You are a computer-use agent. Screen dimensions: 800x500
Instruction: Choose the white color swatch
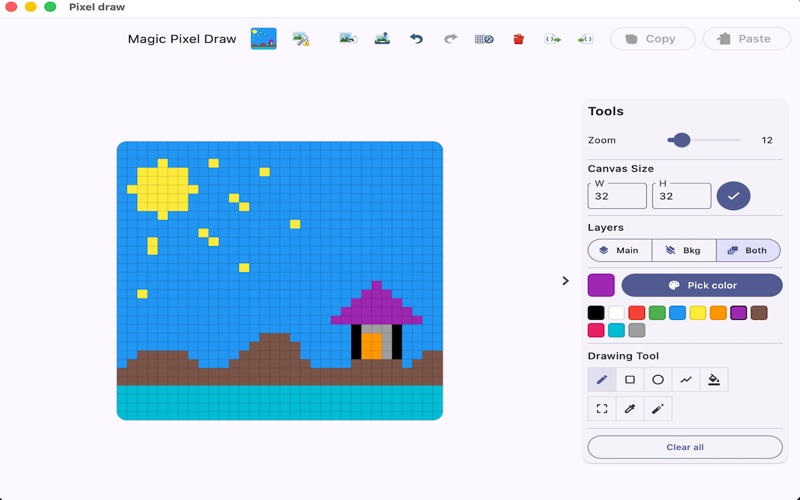[x=616, y=313]
